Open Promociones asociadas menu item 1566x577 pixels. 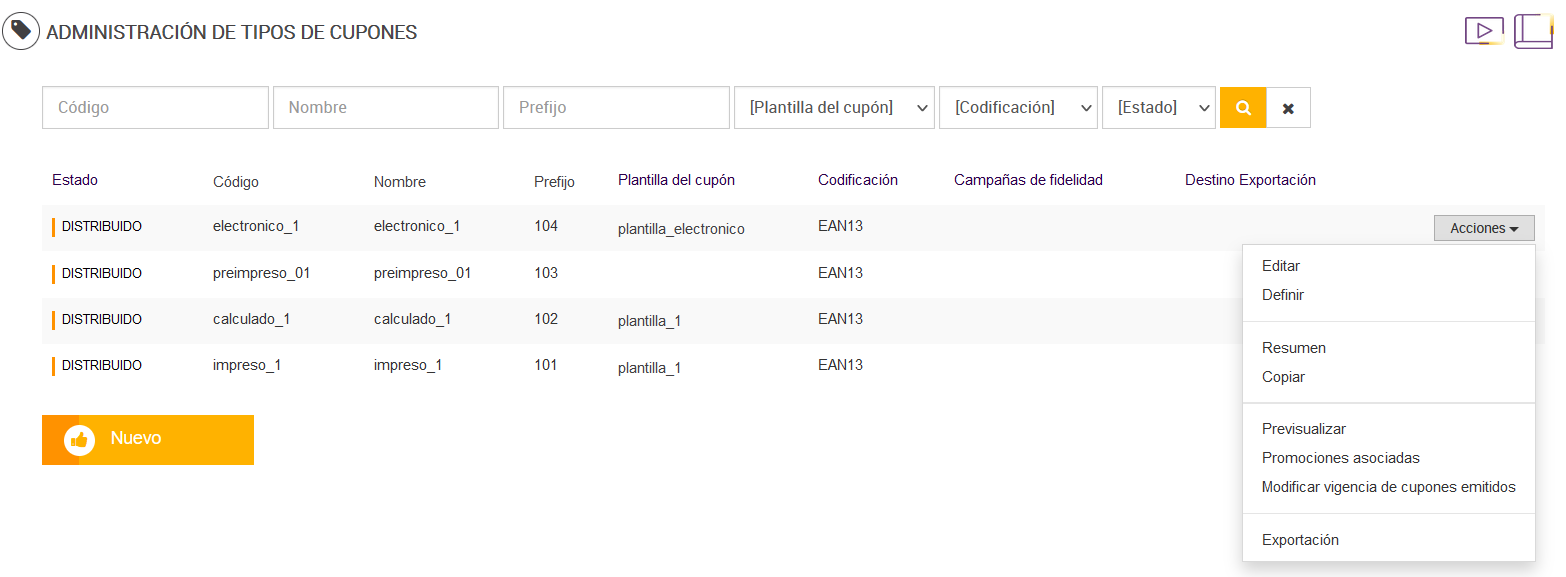point(1340,458)
